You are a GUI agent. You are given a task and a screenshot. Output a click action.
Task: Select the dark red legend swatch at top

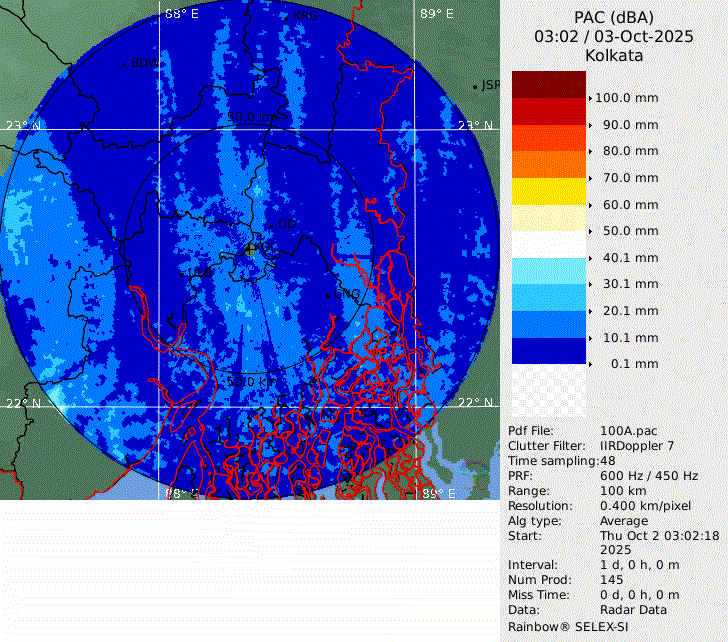(548, 84)
